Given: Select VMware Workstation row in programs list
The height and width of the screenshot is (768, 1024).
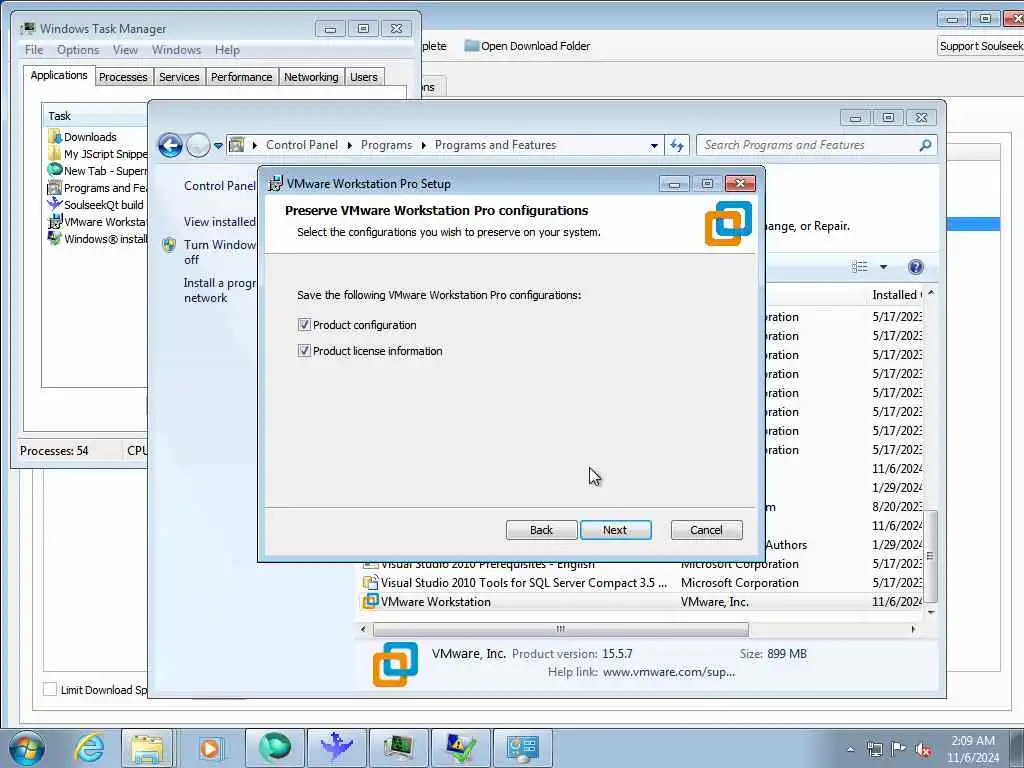Looking at the screenshot, I should [x=641, y=601].
